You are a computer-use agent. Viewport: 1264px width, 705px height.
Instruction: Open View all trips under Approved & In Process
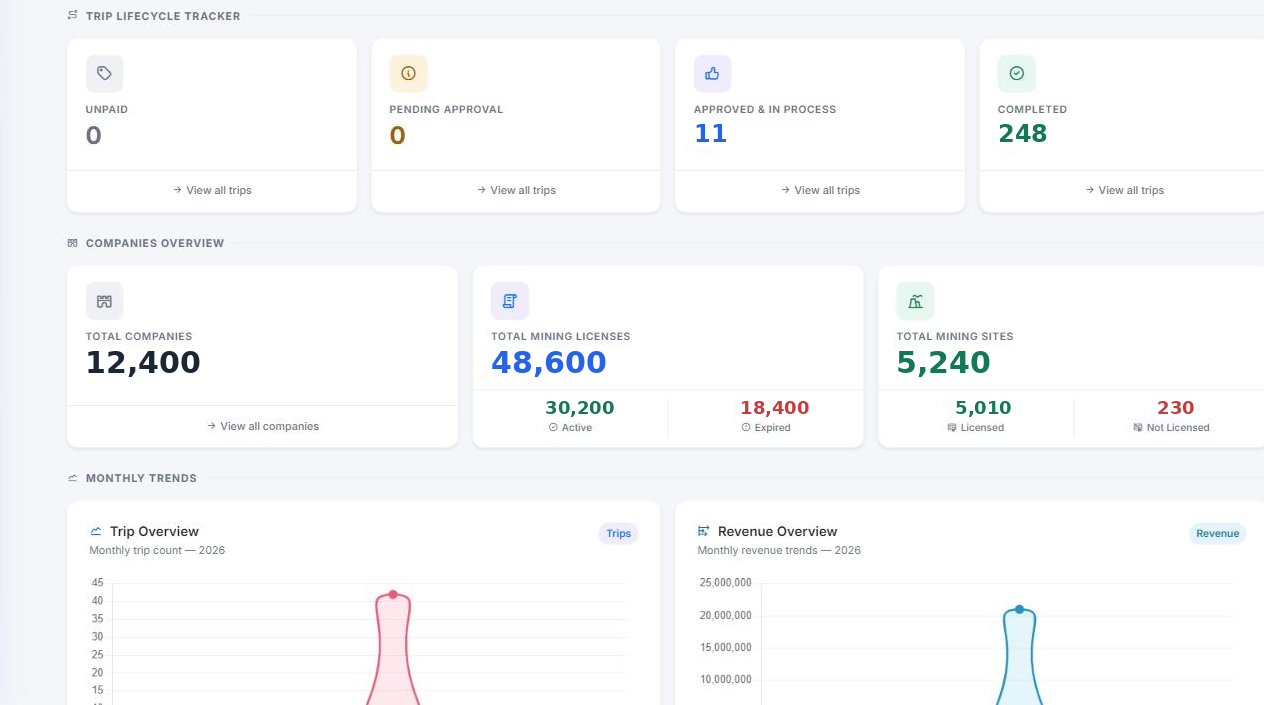click(x=820, y=190)
